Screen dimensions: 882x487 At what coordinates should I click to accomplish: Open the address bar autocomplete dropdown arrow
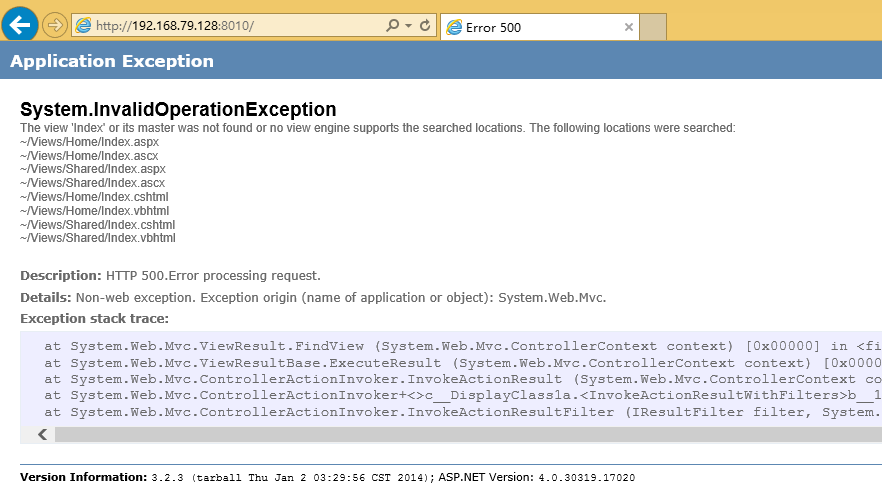[x=408, y=26]
